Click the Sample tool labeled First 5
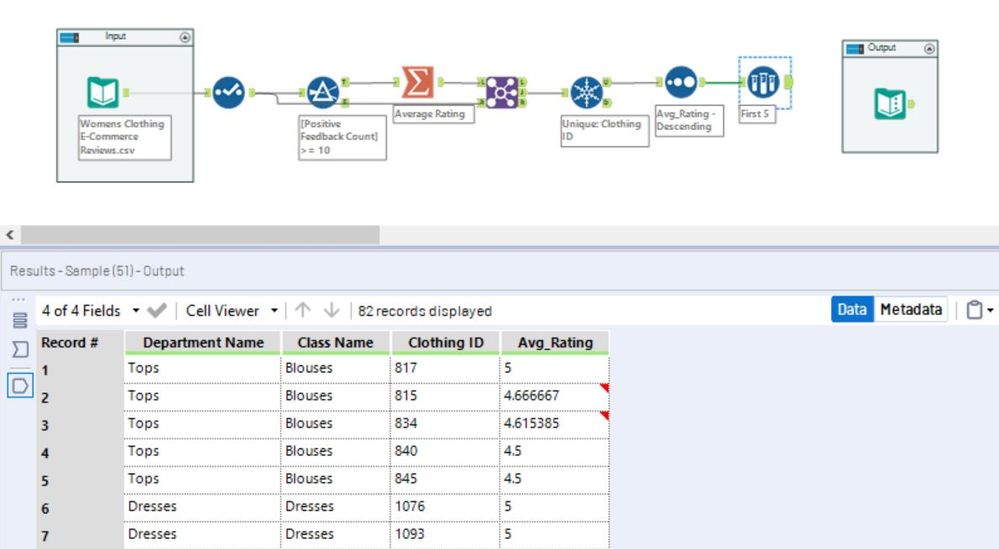Image resolution: width=999 pixels, height=549 pixels. coord(763,82)
